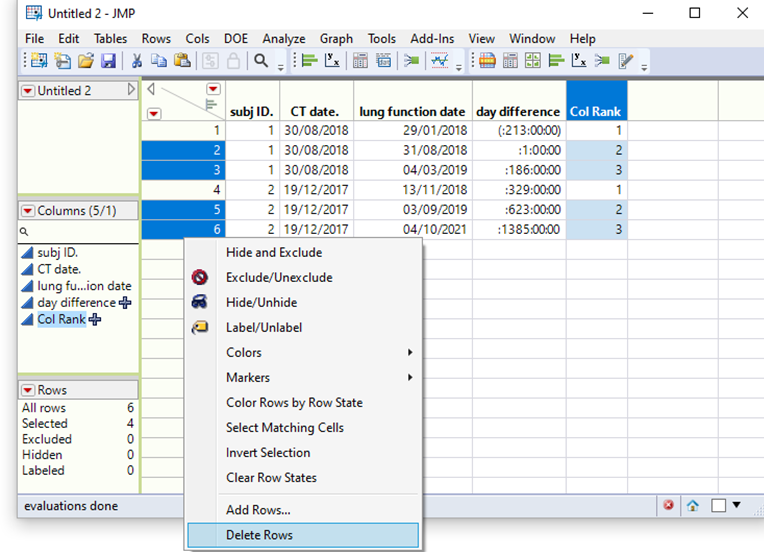
Task: Select Clear Row States
Action: 303,477
